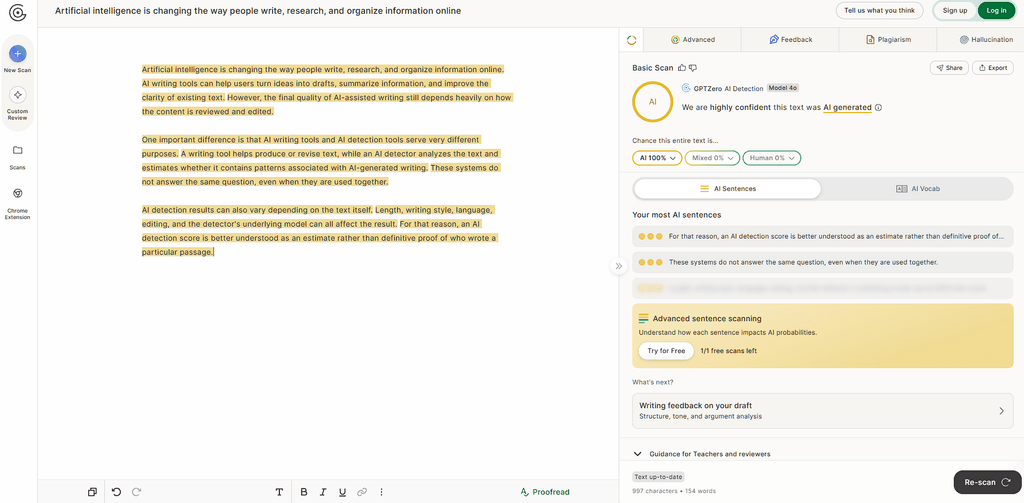Select sentence 'For that reason, an AI detection score...'
The width and height of the screenshot is (1024, 503).
click(823, 236)
